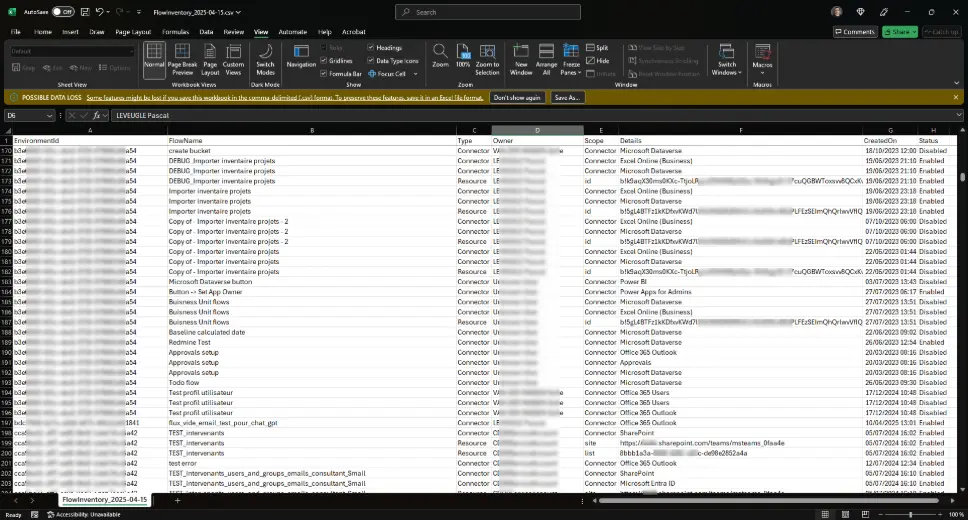Open the Formulas tab
The height and width of the screenshot is (520, 968).
[175, 31]
